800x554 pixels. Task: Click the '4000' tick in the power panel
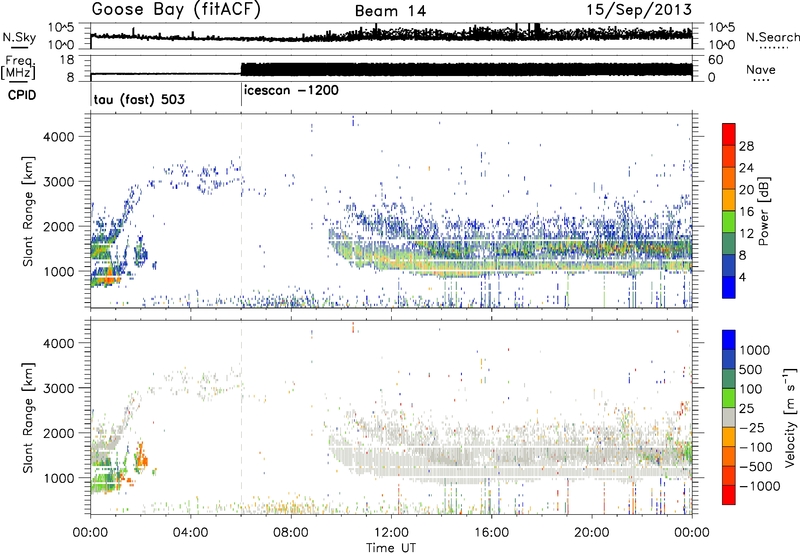[x=59, y=137]
